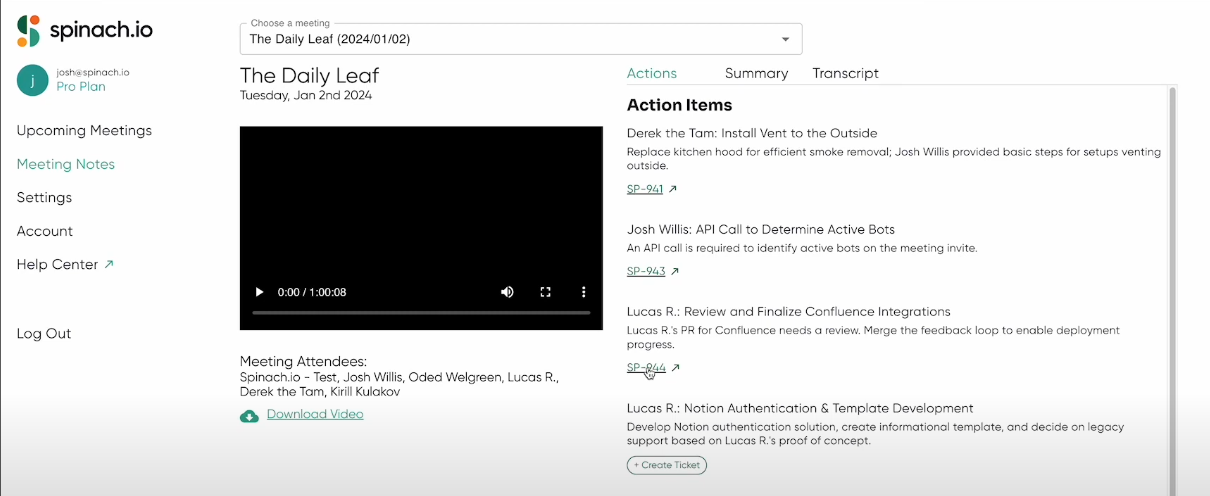Image resolution: width=1210 pixels, height=496 pixels.
Task: Play the meeting video
Action: tap(260, 292)
